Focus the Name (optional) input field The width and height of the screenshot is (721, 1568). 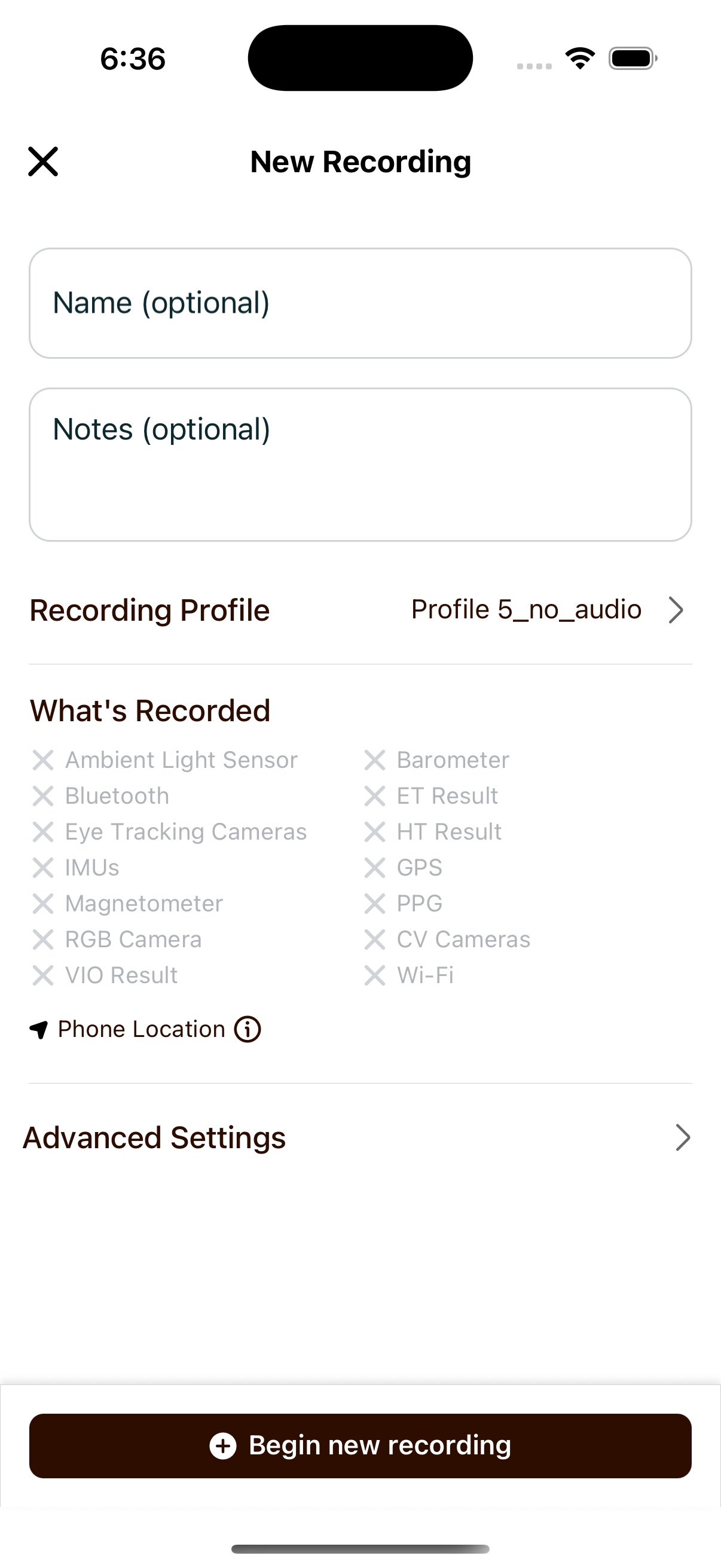click(360, 303)
